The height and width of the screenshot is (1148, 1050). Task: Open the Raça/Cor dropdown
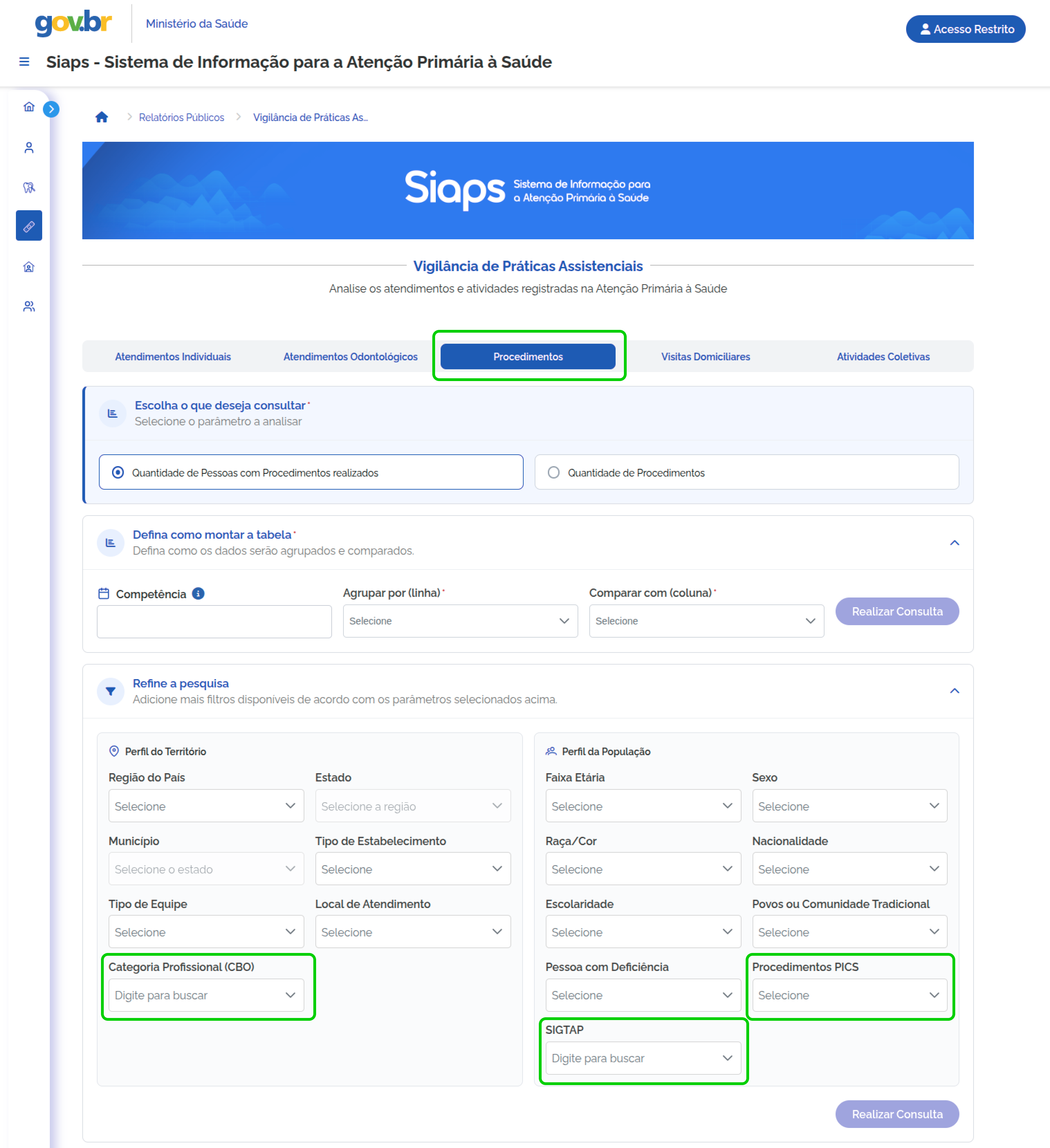(x=643, y=869)
